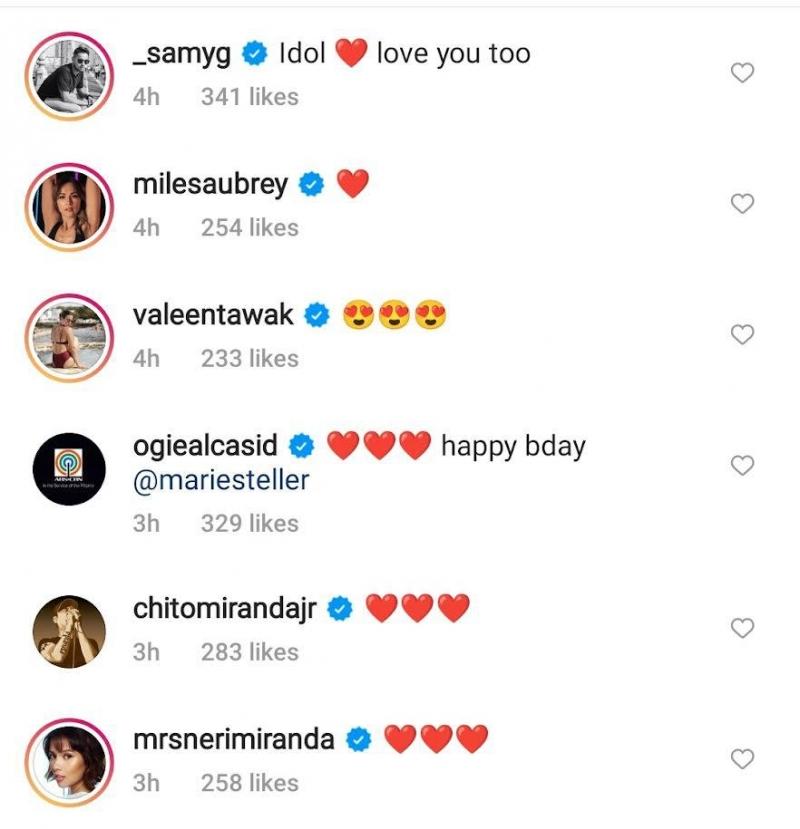Viewport: 800px width, 829px height.
Task: Like valeentawak's comment
Action: (x=742, y=335)
